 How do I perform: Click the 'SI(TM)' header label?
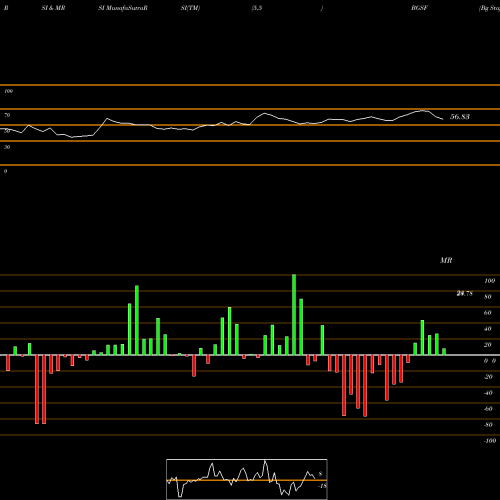tap(190, 8)
